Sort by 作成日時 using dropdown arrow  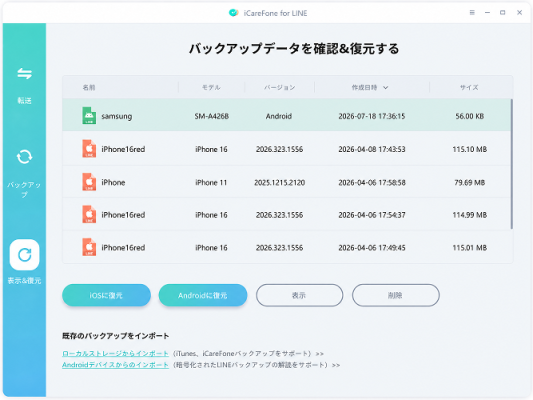pyautogui.click(x=385, y=88)
